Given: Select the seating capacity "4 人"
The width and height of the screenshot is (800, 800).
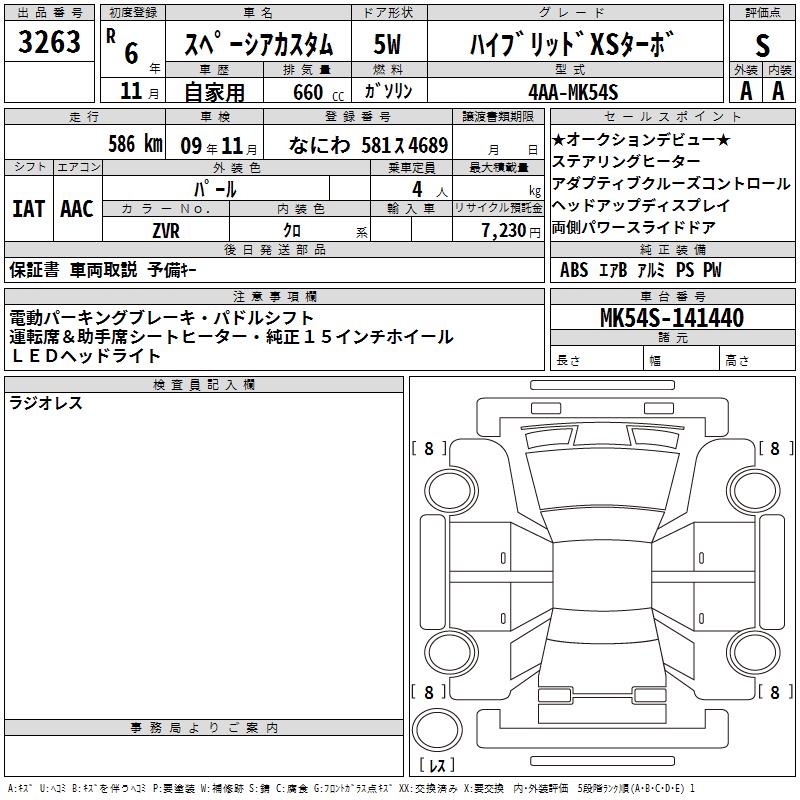Looking at the screenshot, I should click(429, 190).
